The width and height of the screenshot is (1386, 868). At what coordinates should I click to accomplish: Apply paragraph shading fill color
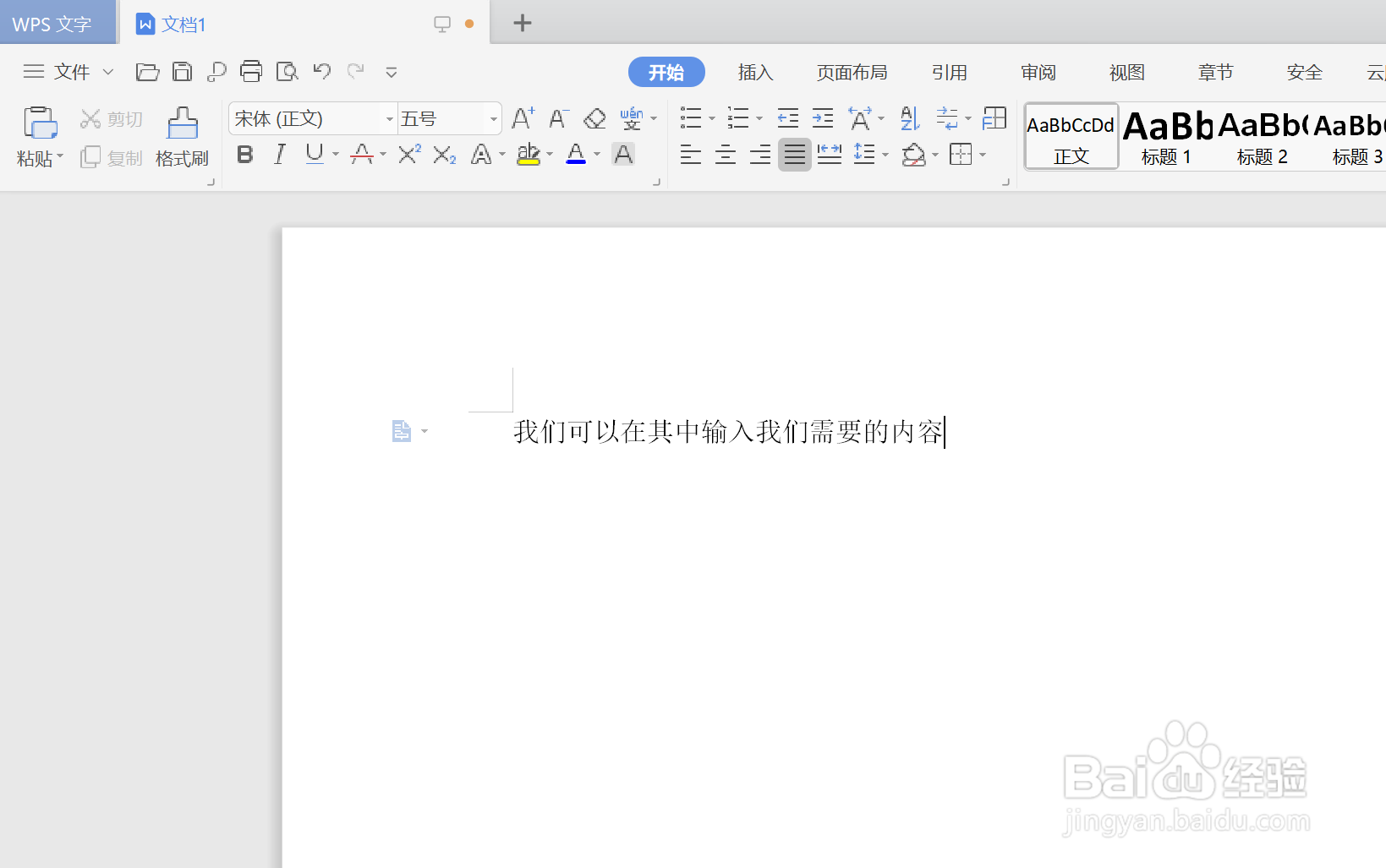point(913,155)
